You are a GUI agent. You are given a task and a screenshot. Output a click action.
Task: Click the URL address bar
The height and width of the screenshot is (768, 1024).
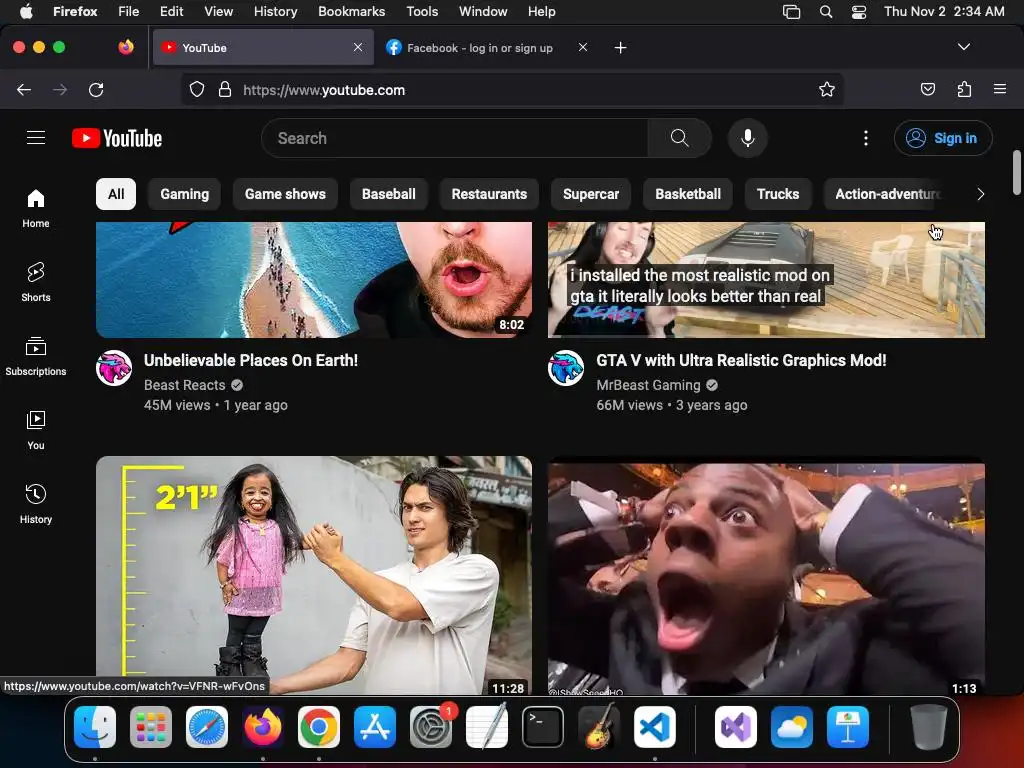pos(513,89)
